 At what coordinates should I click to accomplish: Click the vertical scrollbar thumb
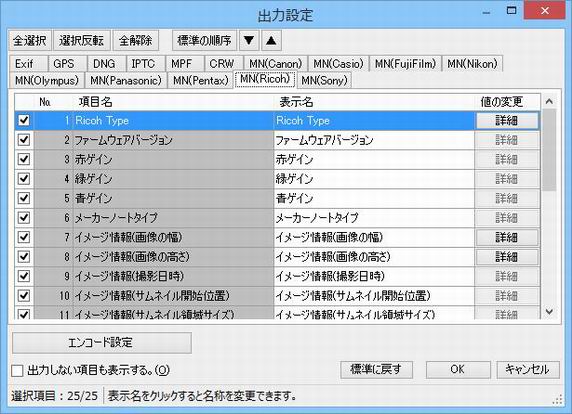[x=549, y=150]
